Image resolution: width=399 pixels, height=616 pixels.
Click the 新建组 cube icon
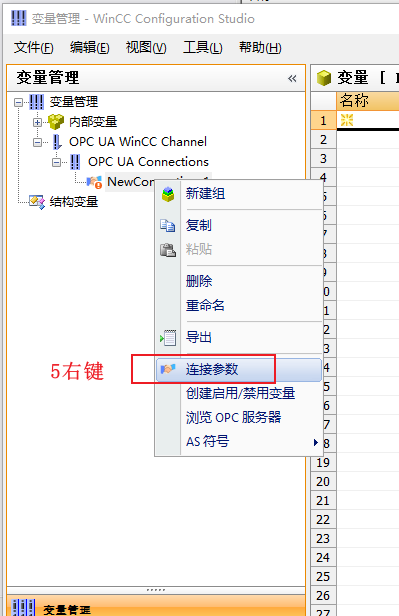(168, 194)
